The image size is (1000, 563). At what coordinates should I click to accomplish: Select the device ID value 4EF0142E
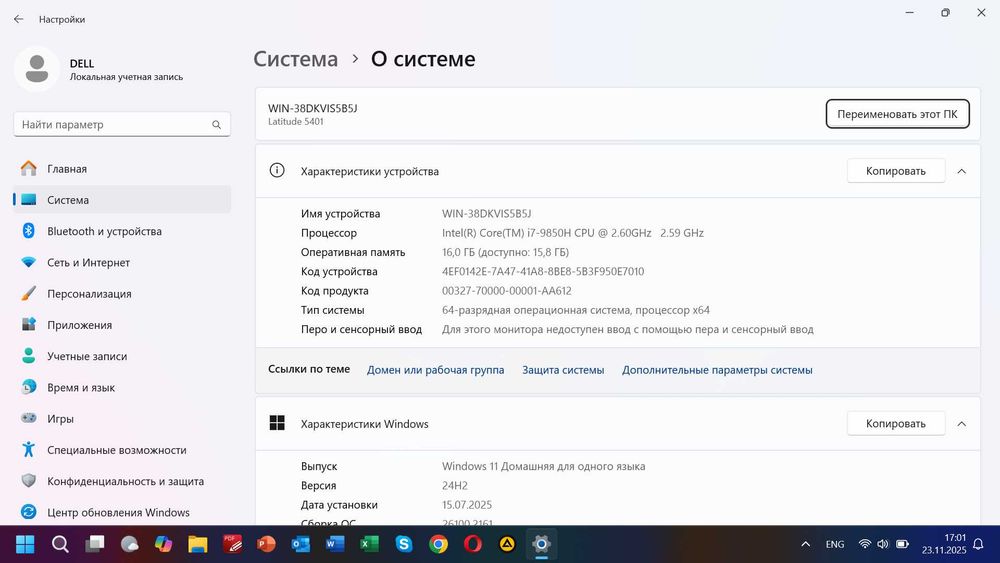coord(543,271)
